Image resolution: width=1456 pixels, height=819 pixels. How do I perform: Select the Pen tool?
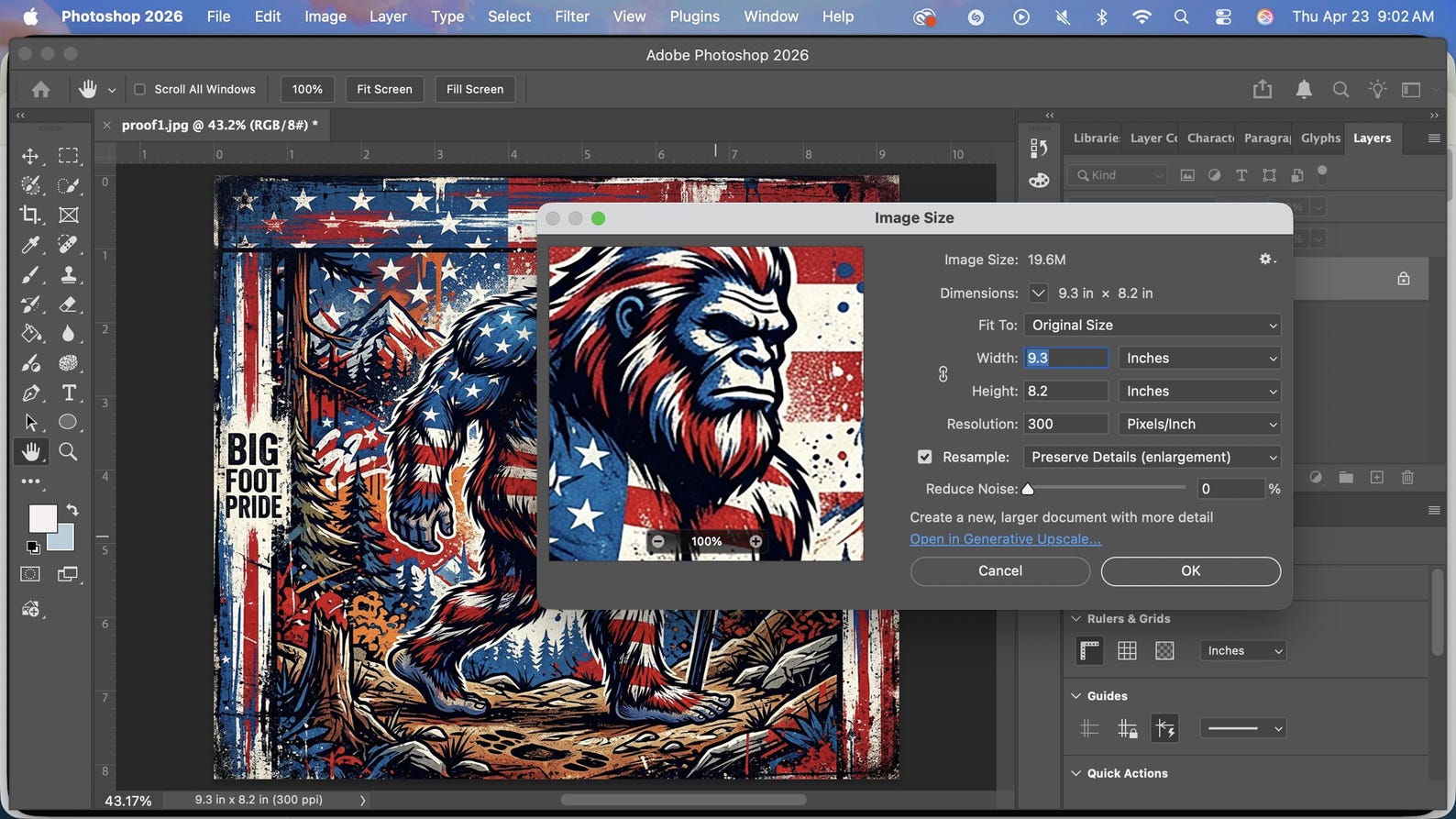[x=30, y=393]
